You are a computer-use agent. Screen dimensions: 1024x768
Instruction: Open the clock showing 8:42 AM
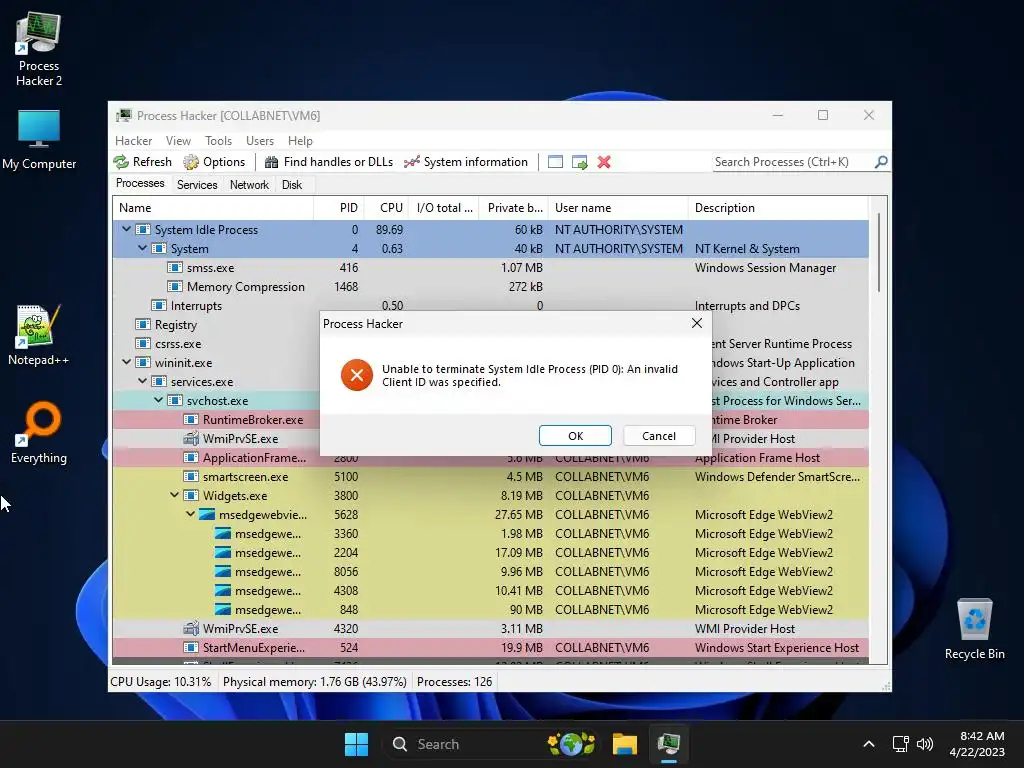[977, 744]
